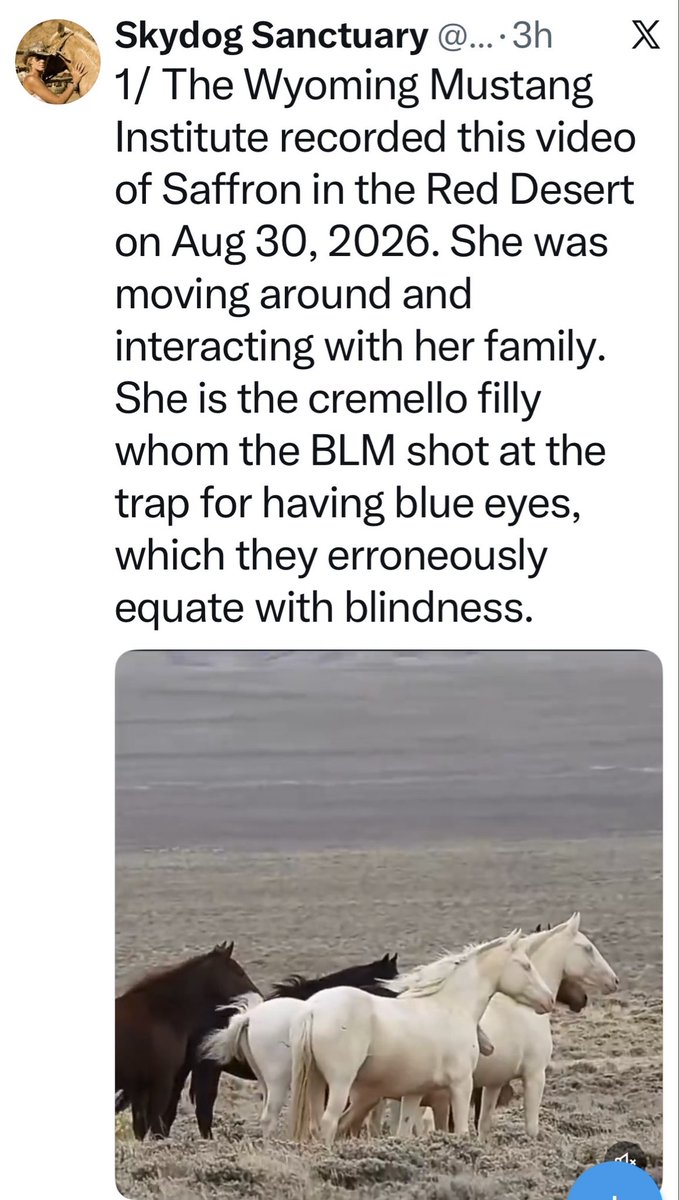The image size is (679, 1200).
Task: Open the tweet text starting with 1/
Action: 375,348
